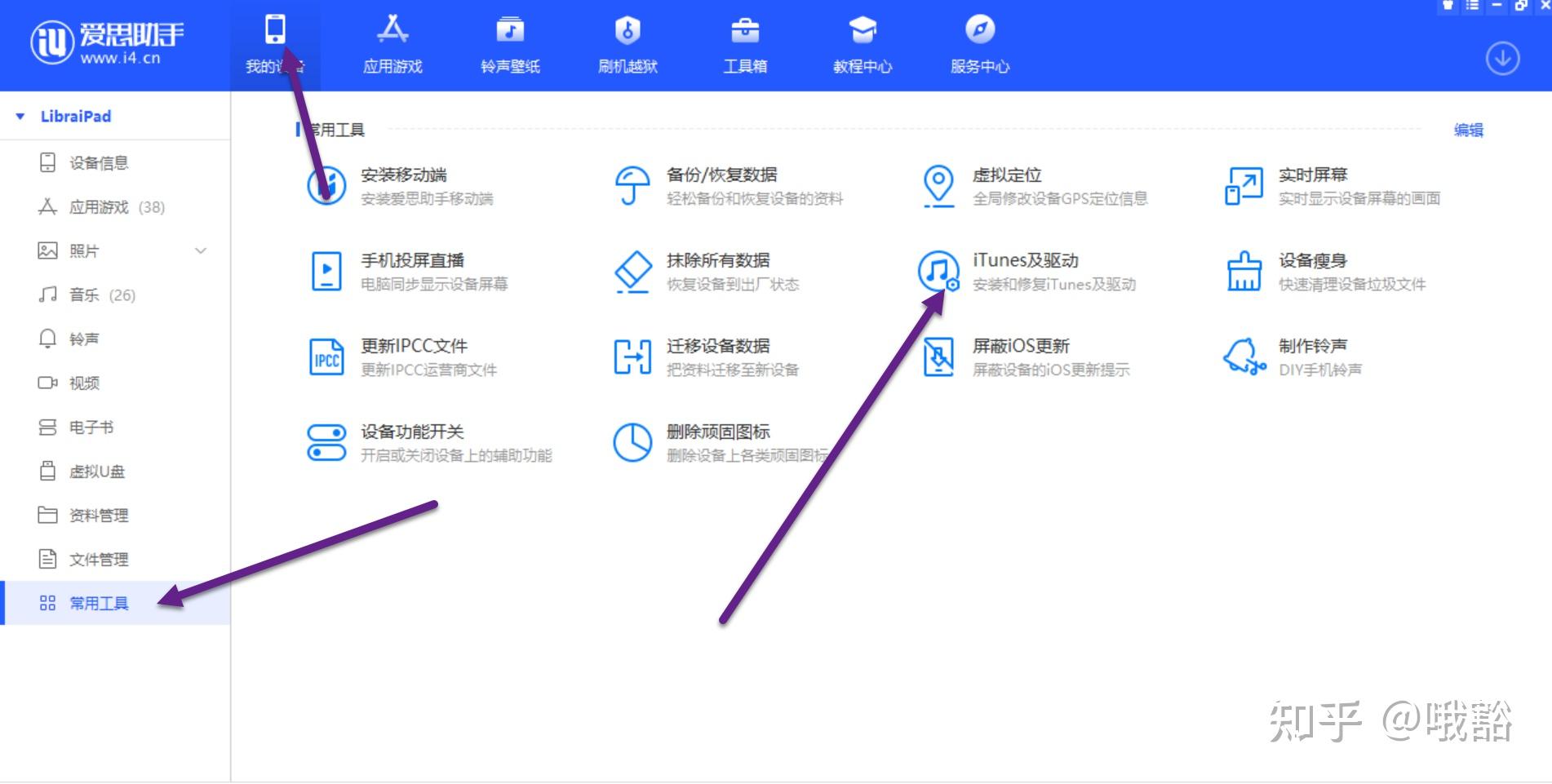Open the 应用游戏 tab
1552x784 pixels.
coord(392,45)
